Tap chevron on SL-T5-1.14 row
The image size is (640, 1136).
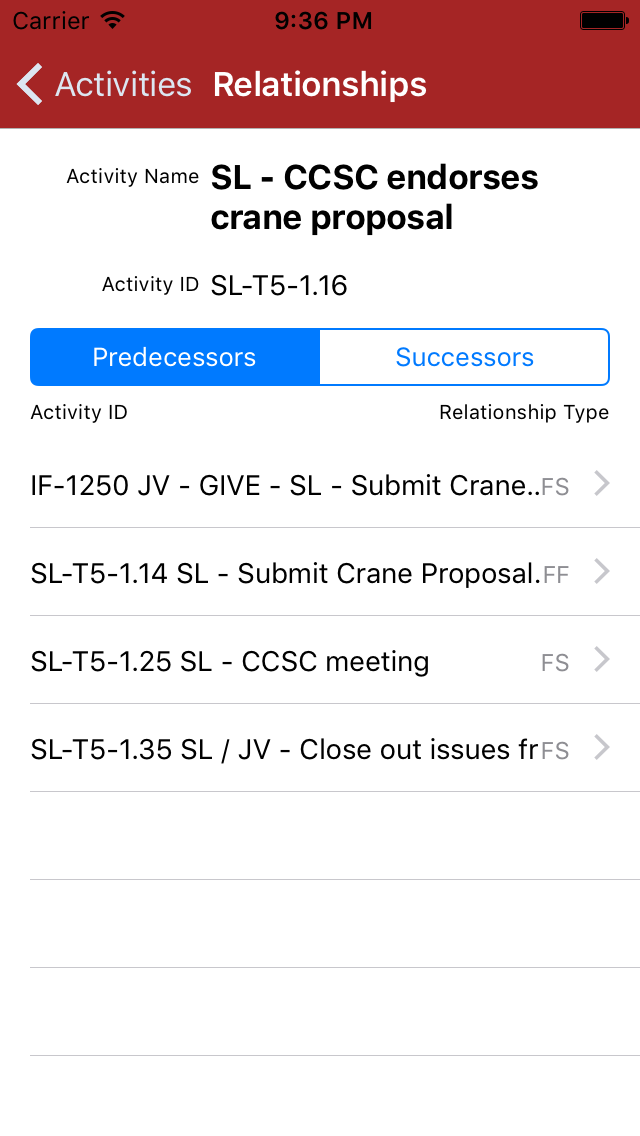(602, 572)
